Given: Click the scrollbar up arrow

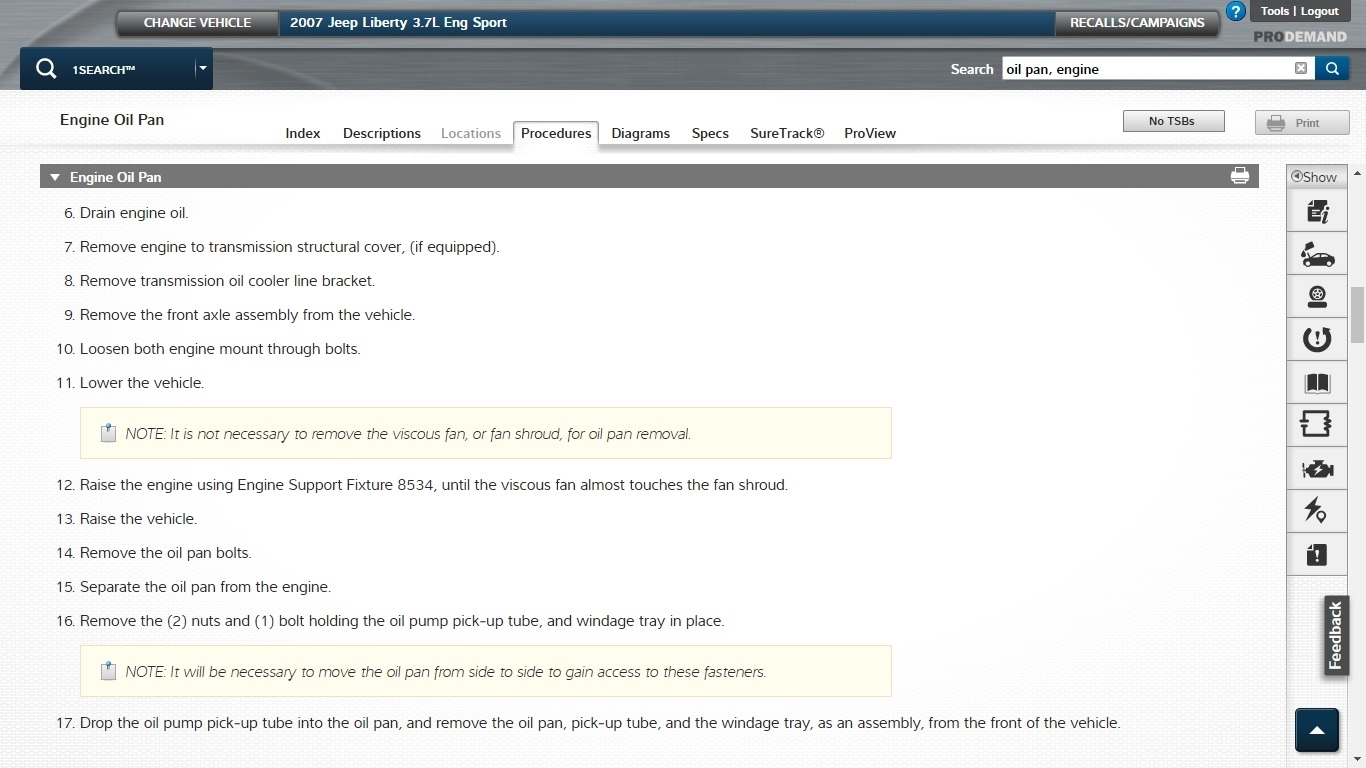Looking at the screenshot, I should (1357, 173).
